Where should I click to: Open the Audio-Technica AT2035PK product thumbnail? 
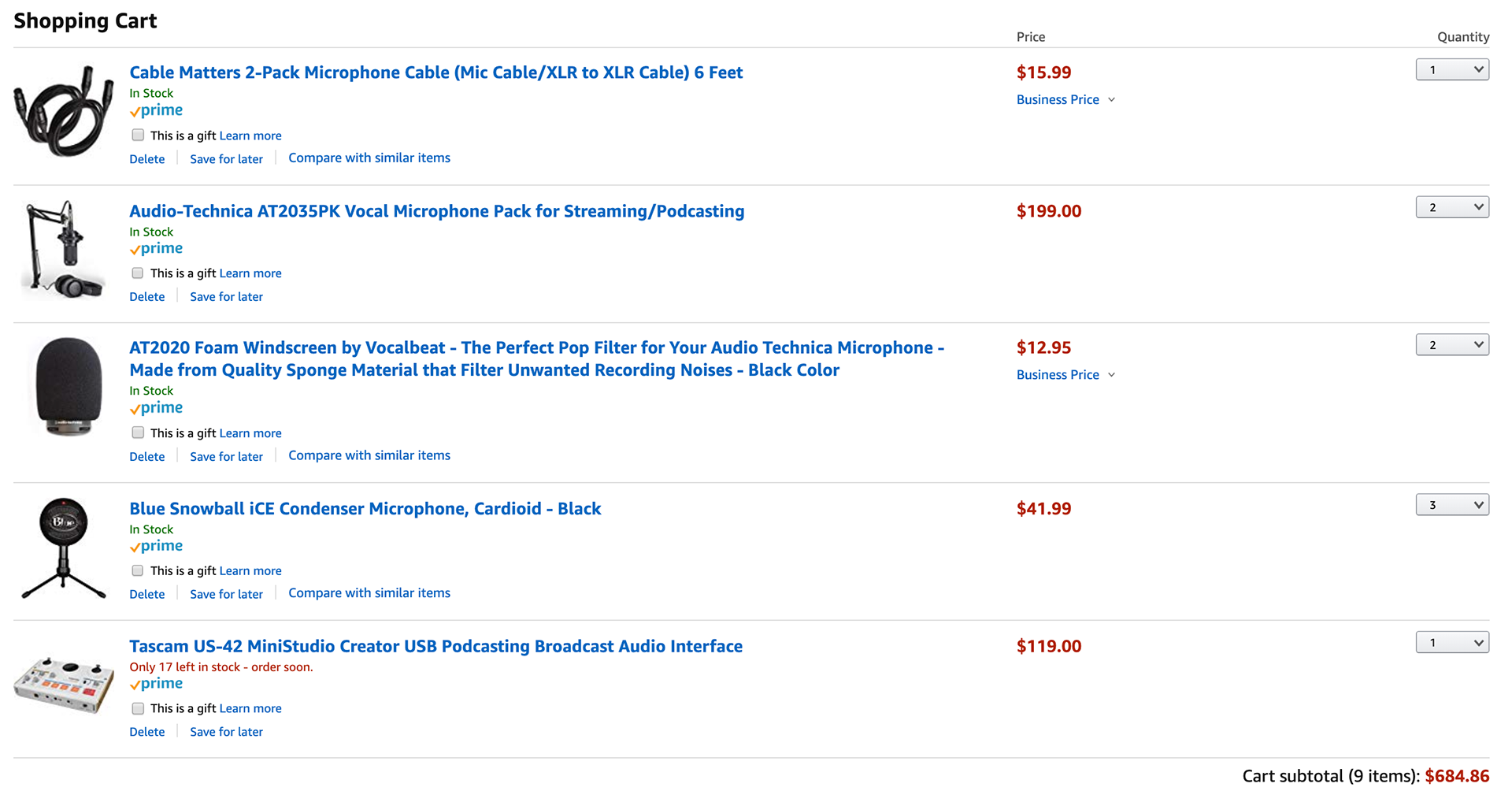click(x=64, y=249)
